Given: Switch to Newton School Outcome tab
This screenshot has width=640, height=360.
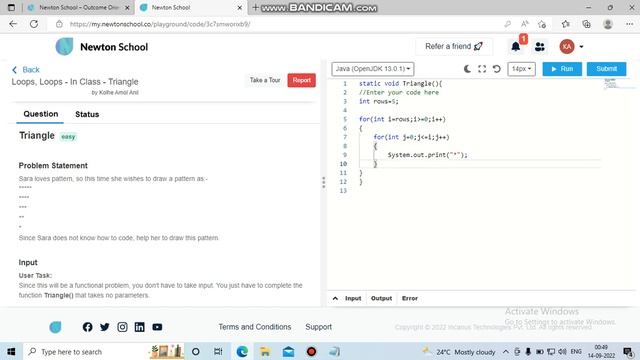Looking at the screenshot, I should tap(79, 7).
